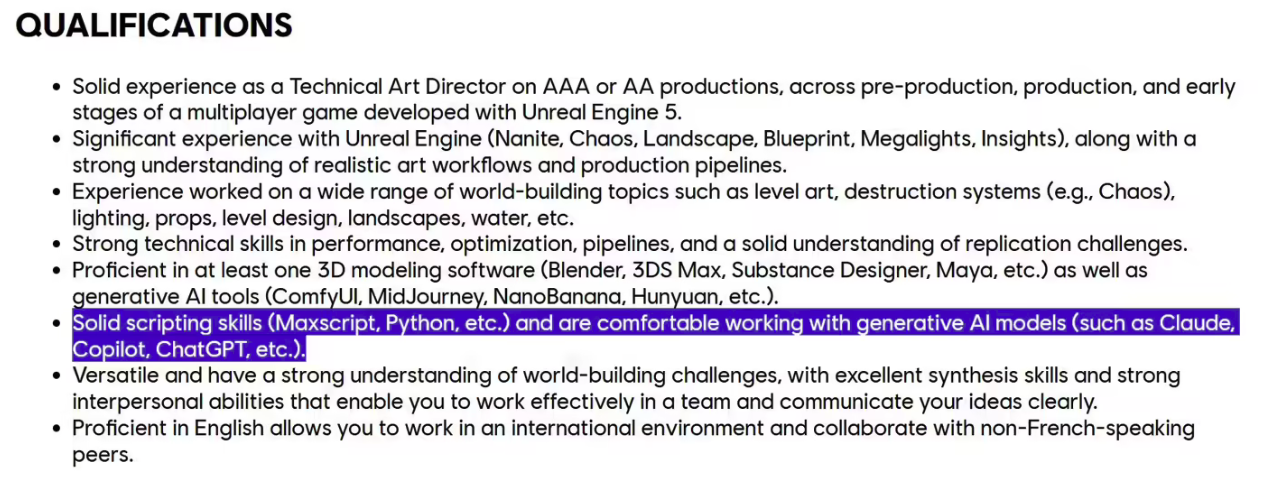Click bullet starting "Versatile and have a strong understanding"
The height and width of the screenshot is (498, 1262).
pos(626,388)
